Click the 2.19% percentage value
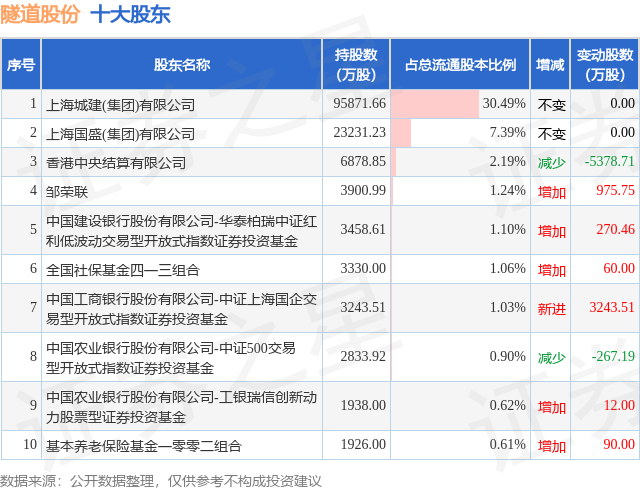The height and width of the screenshot is (490, 640). (x=507, y=161)
